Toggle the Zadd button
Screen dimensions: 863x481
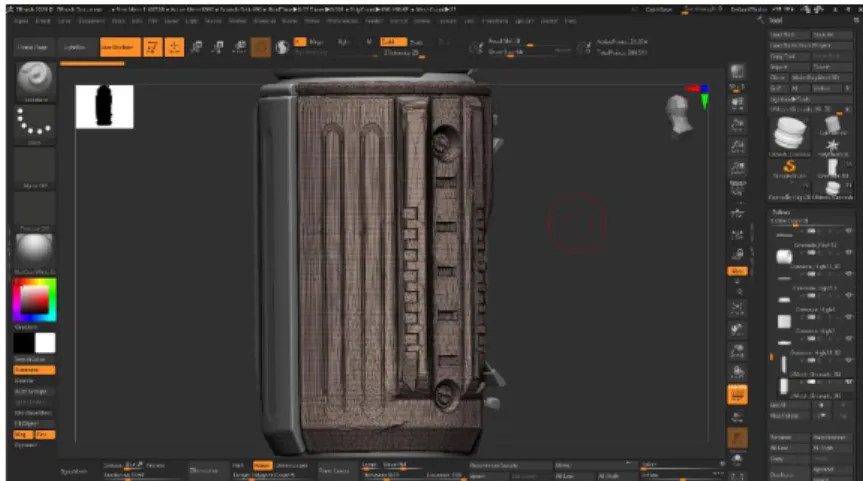point(393,42)
